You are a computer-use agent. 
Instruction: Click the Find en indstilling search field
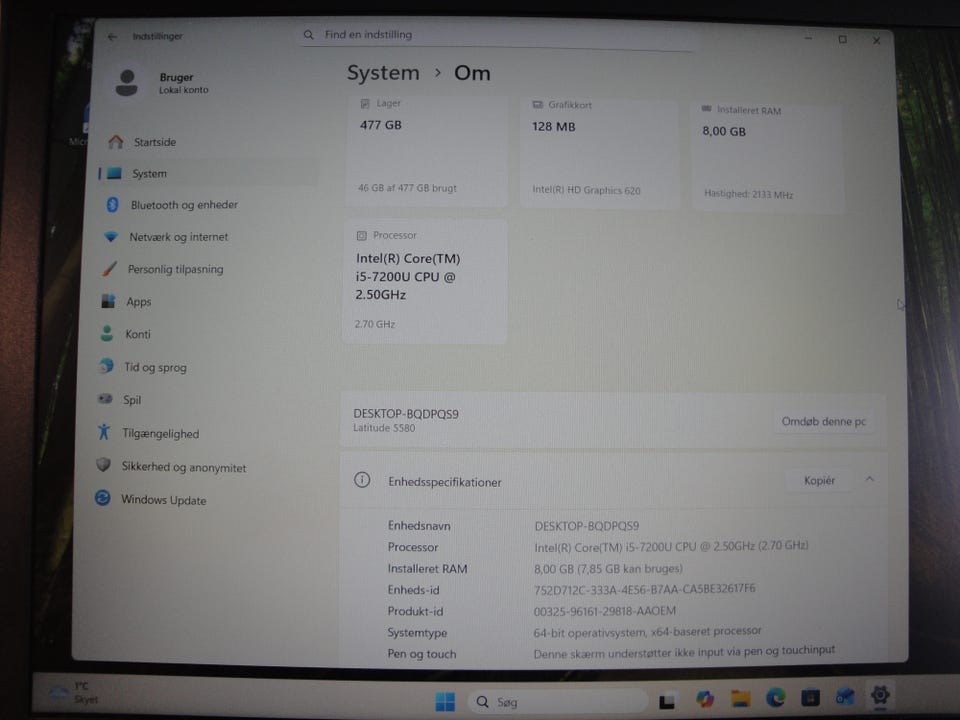click(499, 36)
